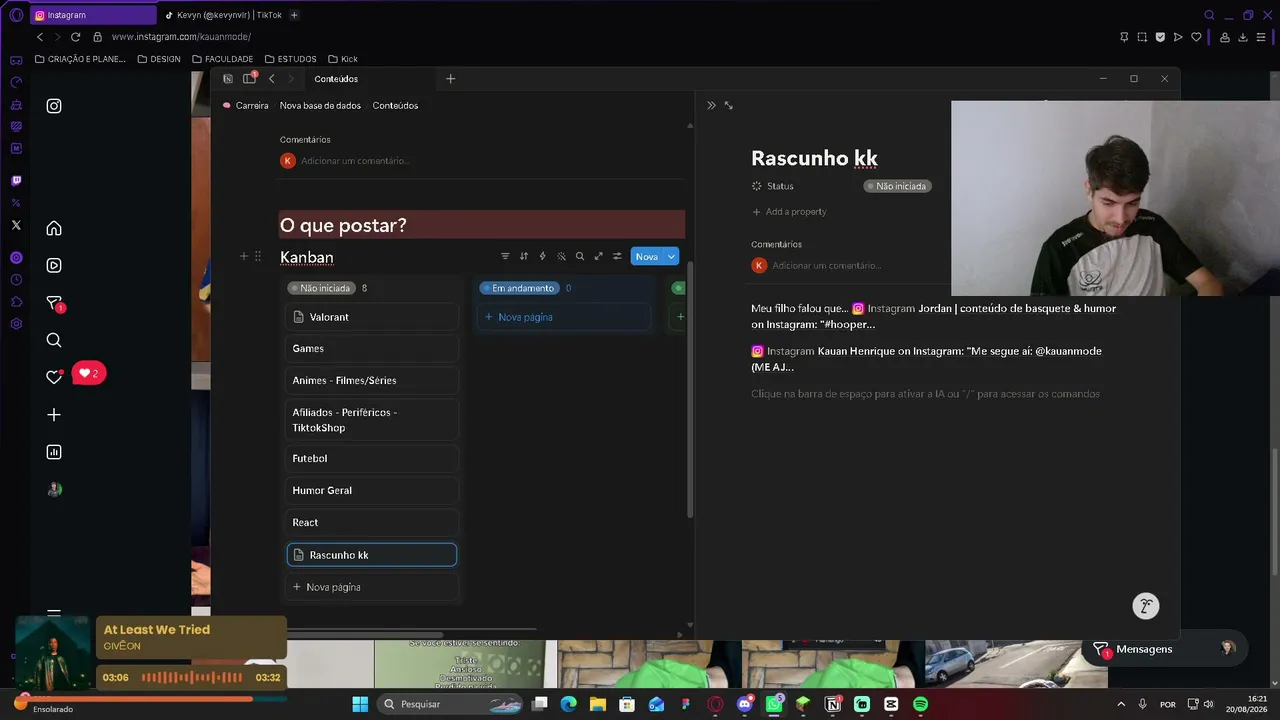Go back in the Notion window
Image resolution: width=1280 pixels, height=720 pixels.
click(272, 79)
